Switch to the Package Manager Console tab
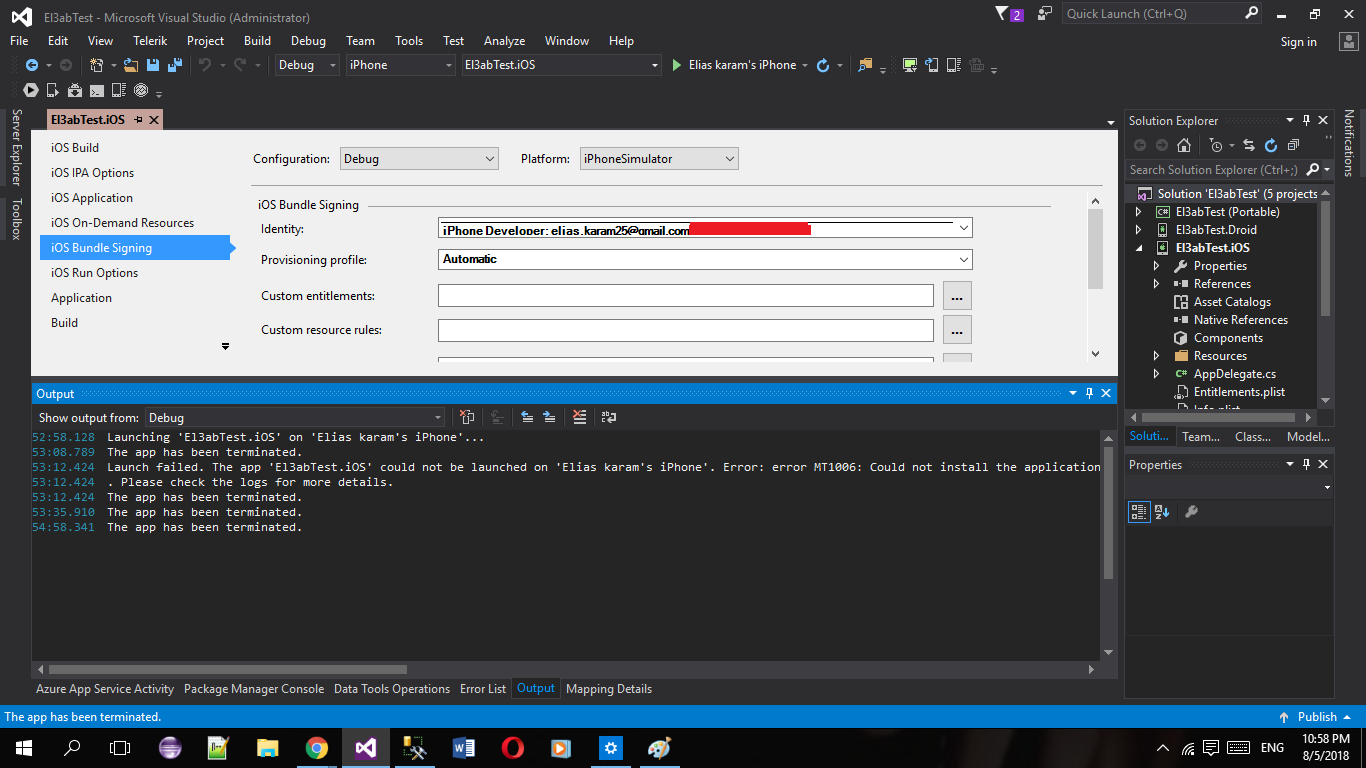Image resolution: width=1366 pixels, height=768 pixels. pos(254,689)
